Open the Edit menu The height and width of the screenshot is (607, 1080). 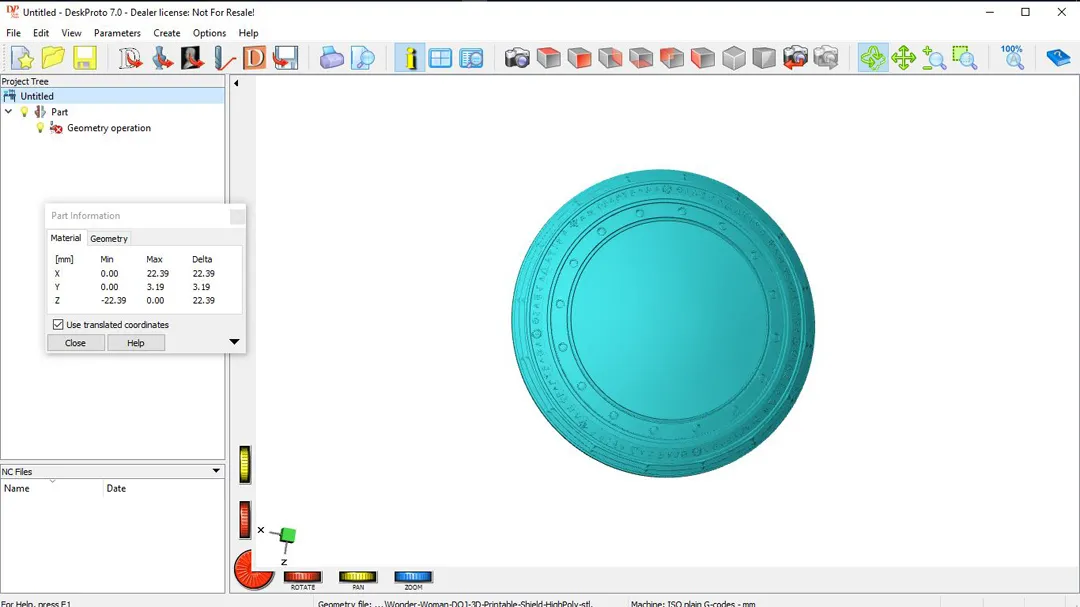[x=41, y=33]
